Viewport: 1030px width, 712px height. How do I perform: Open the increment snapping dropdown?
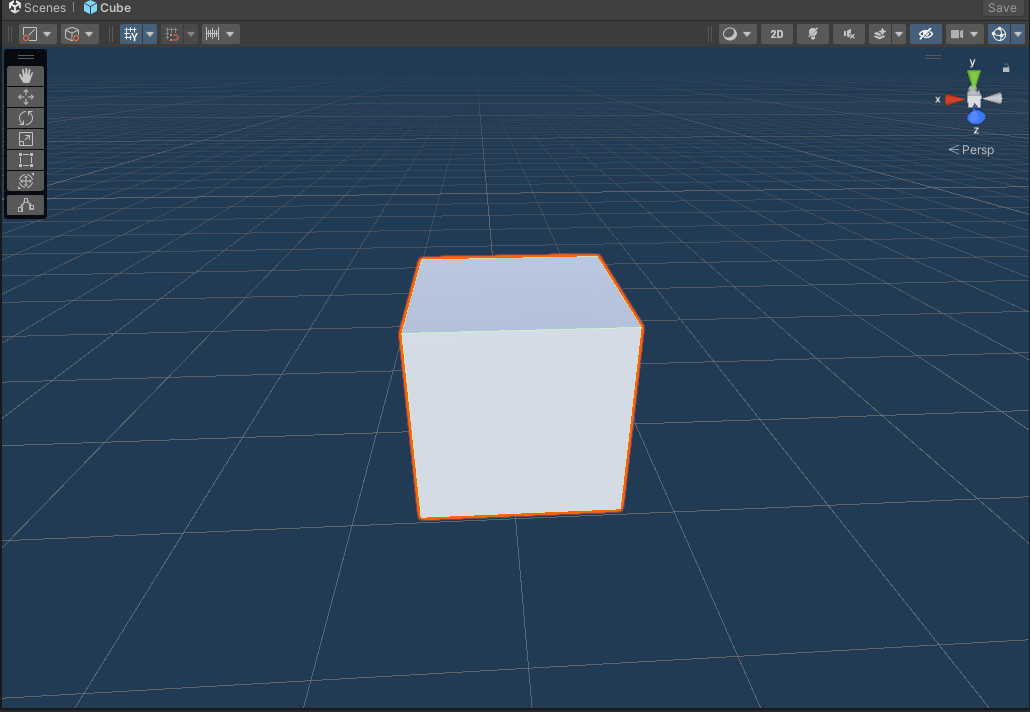pyautogui.click(x=220, y=34)
